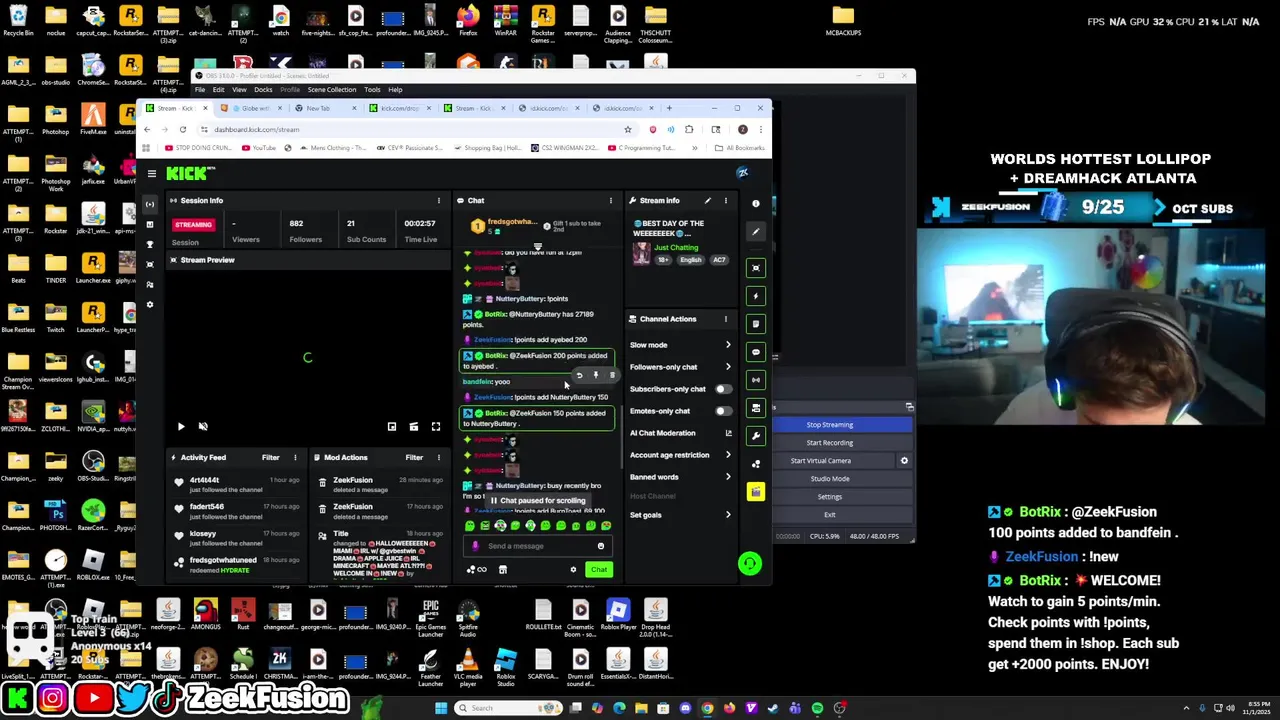
Task: Open OBS Edit menu
Action: [x=218, y=90]
